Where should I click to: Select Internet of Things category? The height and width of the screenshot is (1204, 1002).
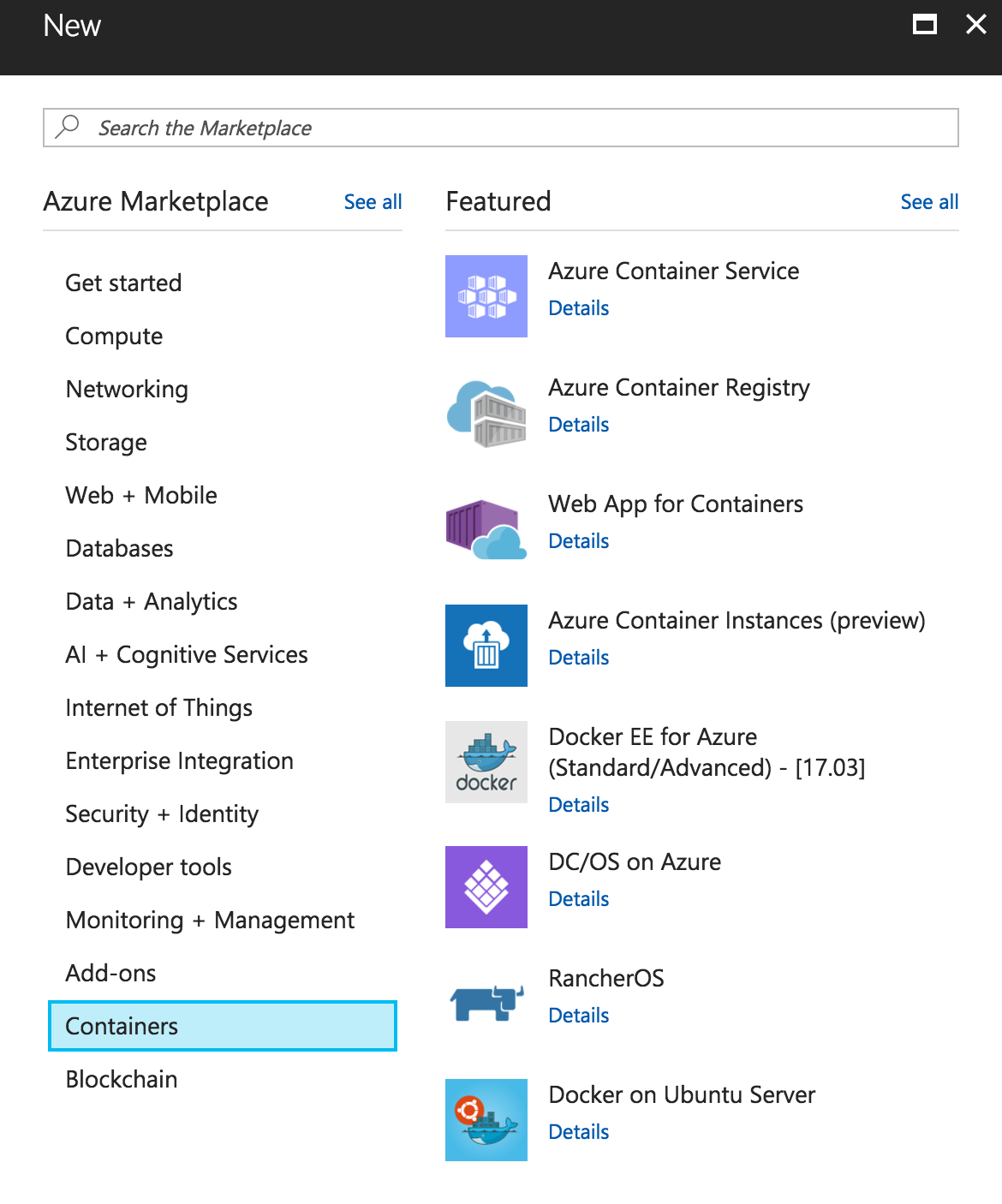tap(159, 707)
